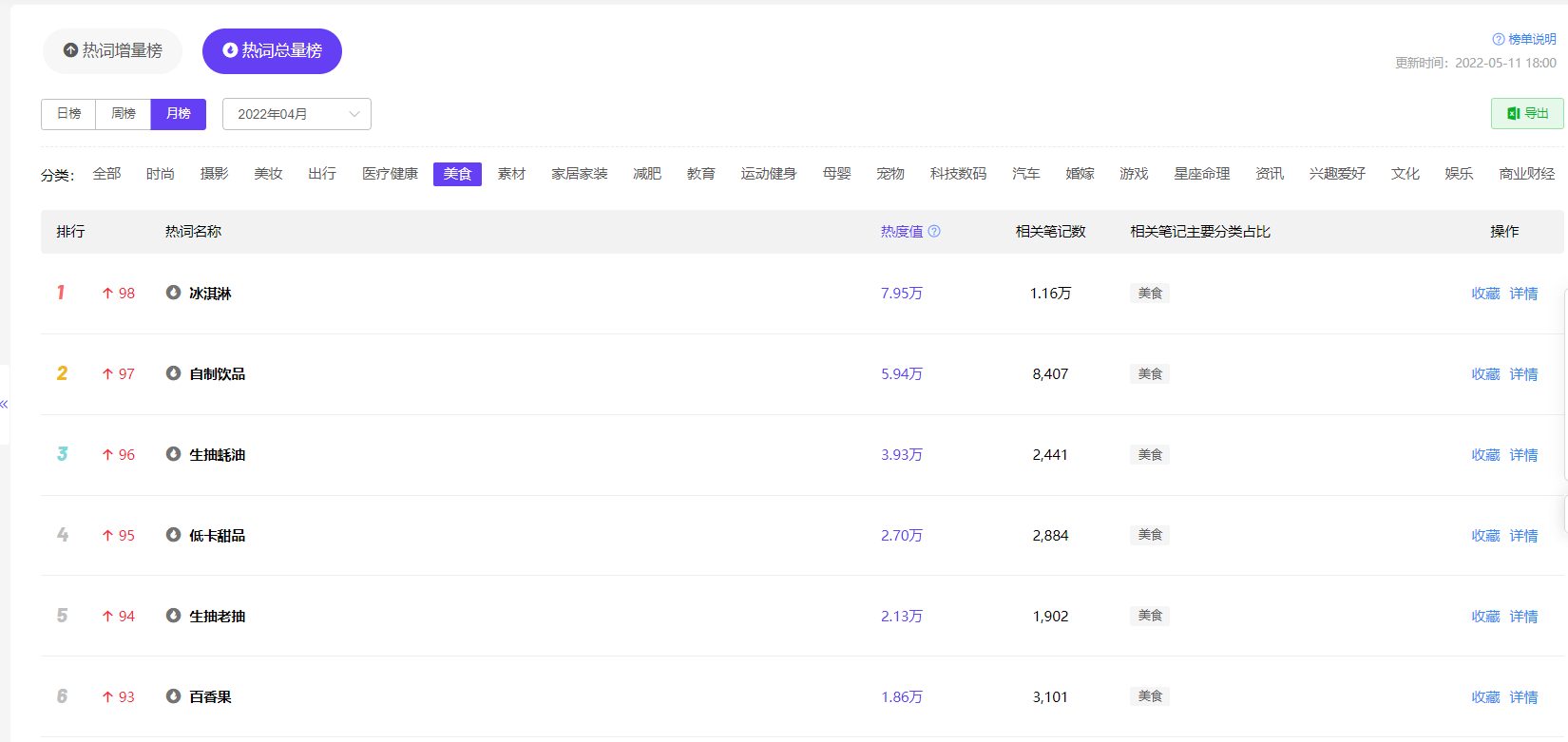The image size is (1568, 742).
Task: Filter by 母婴 category
Action: click(837, 174)
